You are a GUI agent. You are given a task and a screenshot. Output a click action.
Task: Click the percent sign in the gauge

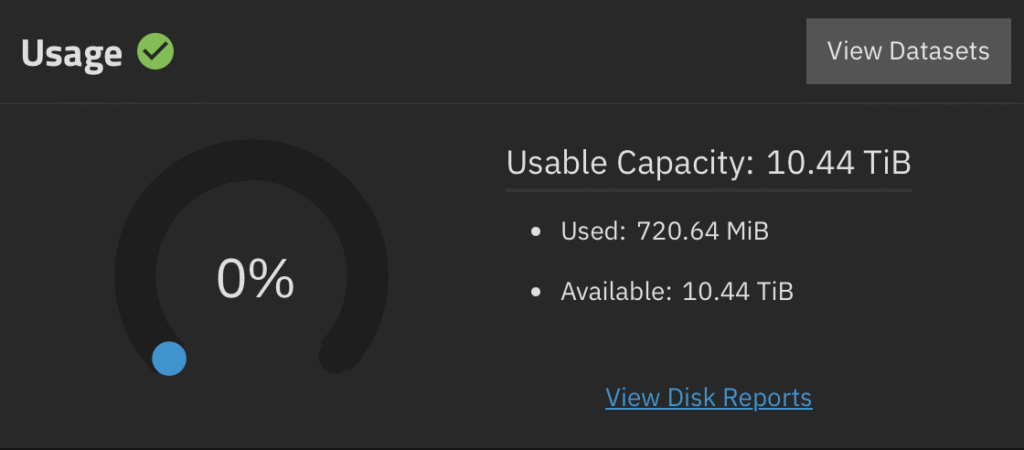tap(272, 279)
